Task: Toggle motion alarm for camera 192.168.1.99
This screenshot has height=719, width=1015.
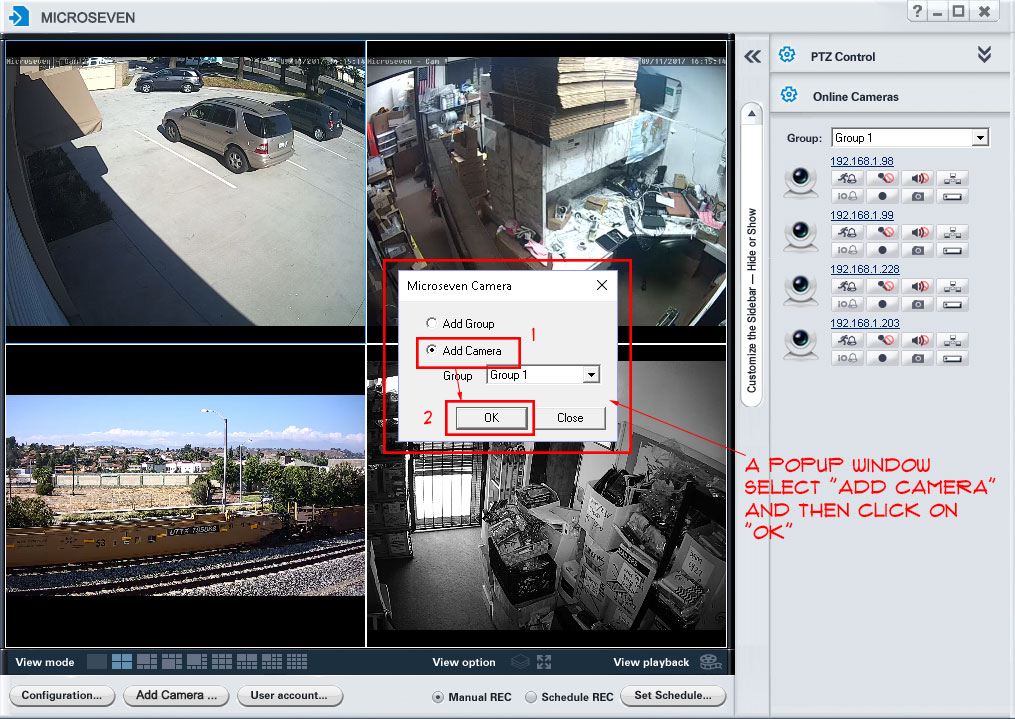Action: [847, 232]
